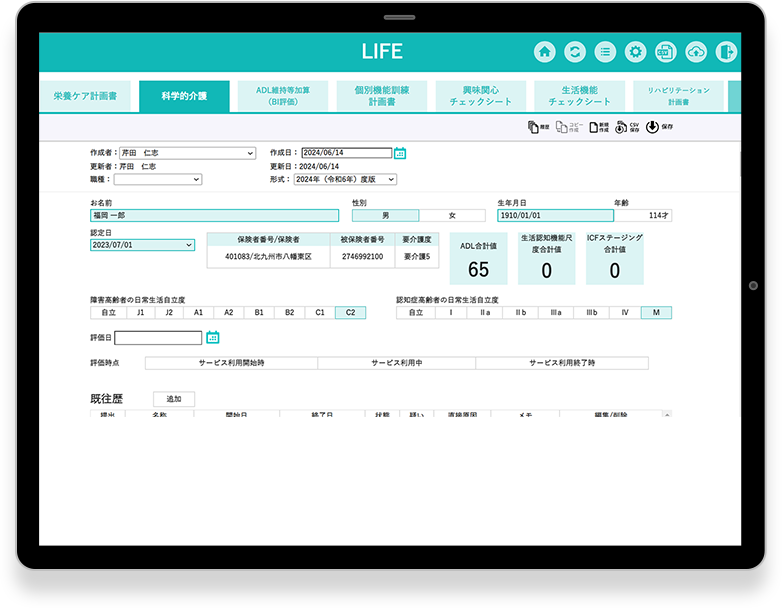Switch to 栄養ケア計画書 tab
The width and height of the screenshot is (782, 608).
click(85, 96)
